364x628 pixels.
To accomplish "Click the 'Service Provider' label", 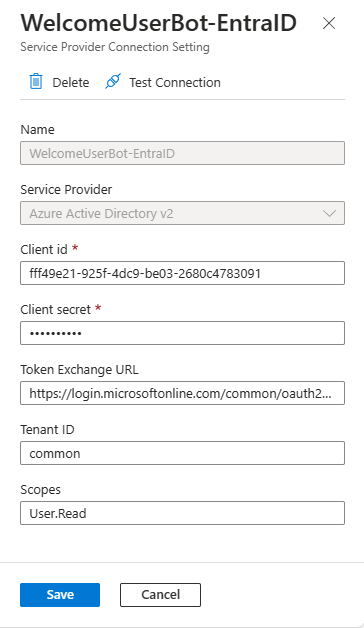I will 66,189.
